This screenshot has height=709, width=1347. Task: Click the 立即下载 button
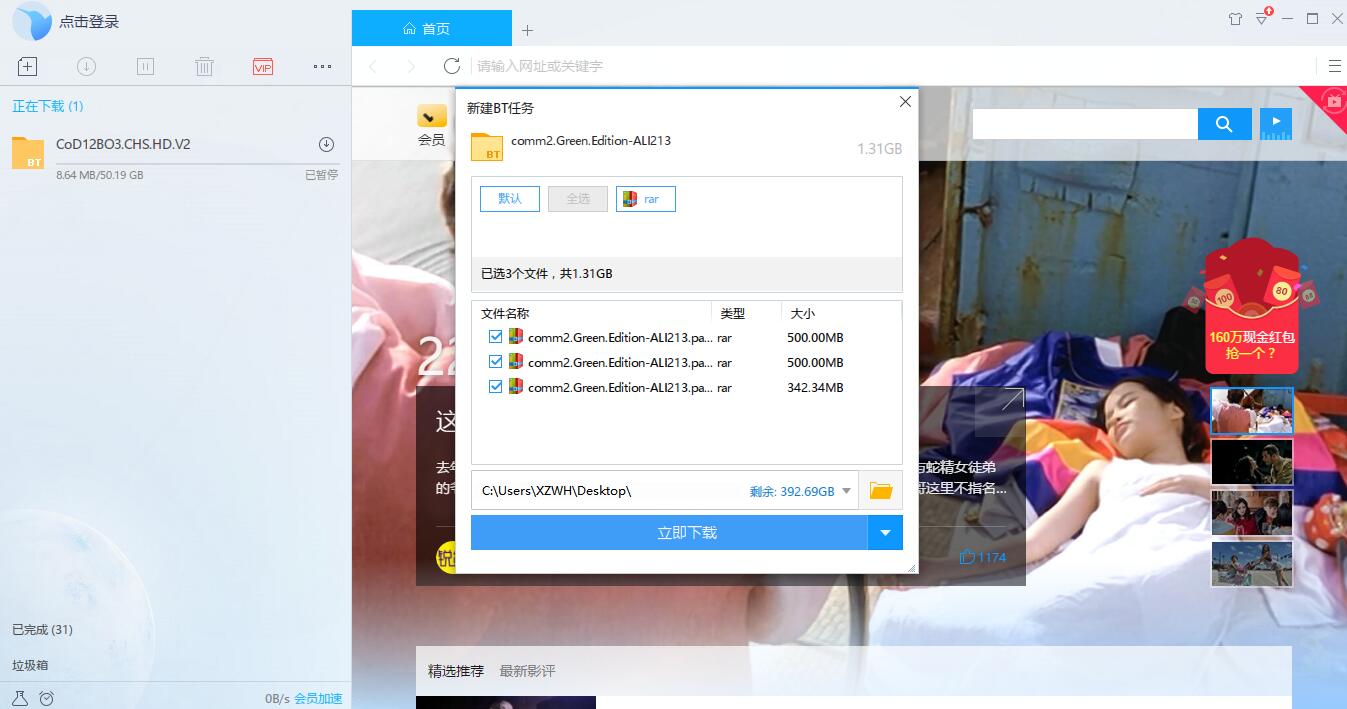coord(670,532)
